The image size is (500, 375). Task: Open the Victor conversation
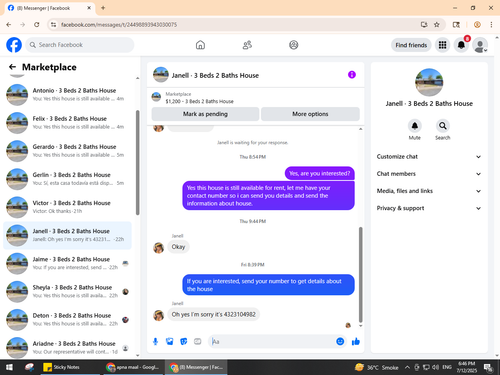pyautogui.click(x=67, y=207)
